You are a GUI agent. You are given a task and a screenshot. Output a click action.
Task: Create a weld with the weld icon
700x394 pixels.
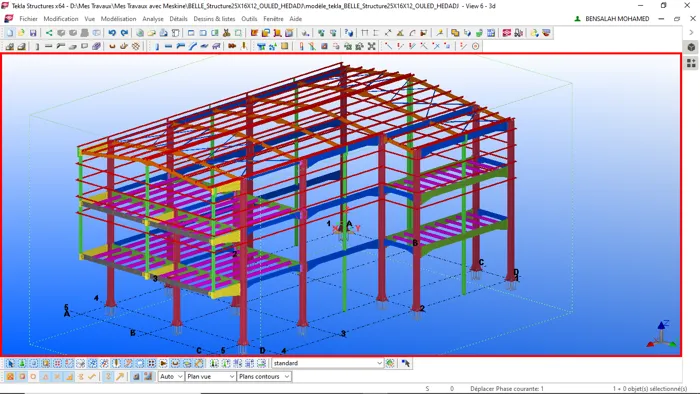coord(244,46)
